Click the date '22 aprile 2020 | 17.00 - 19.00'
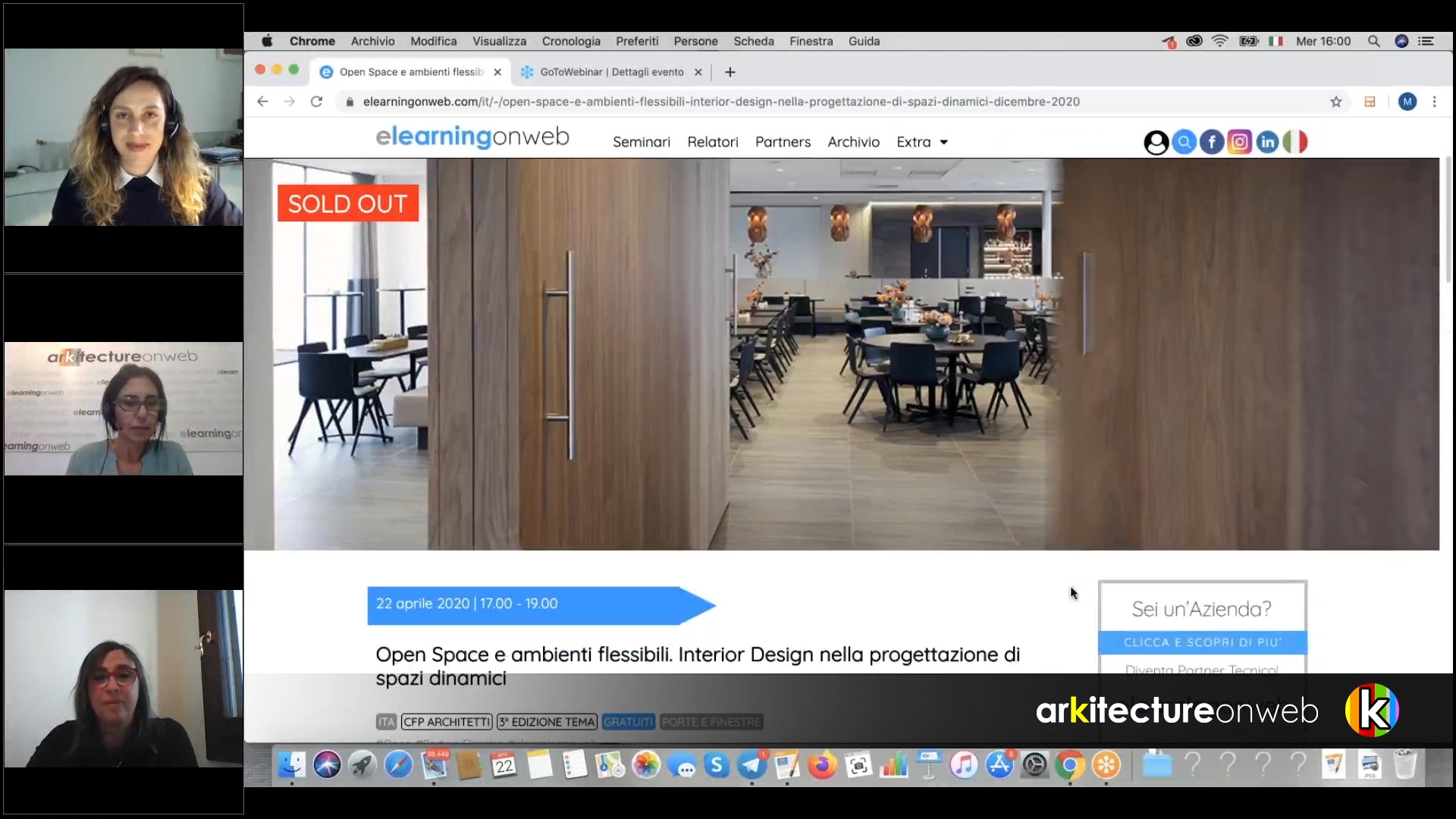Screen dimensions: 1456x819 [x=466, y=604]
